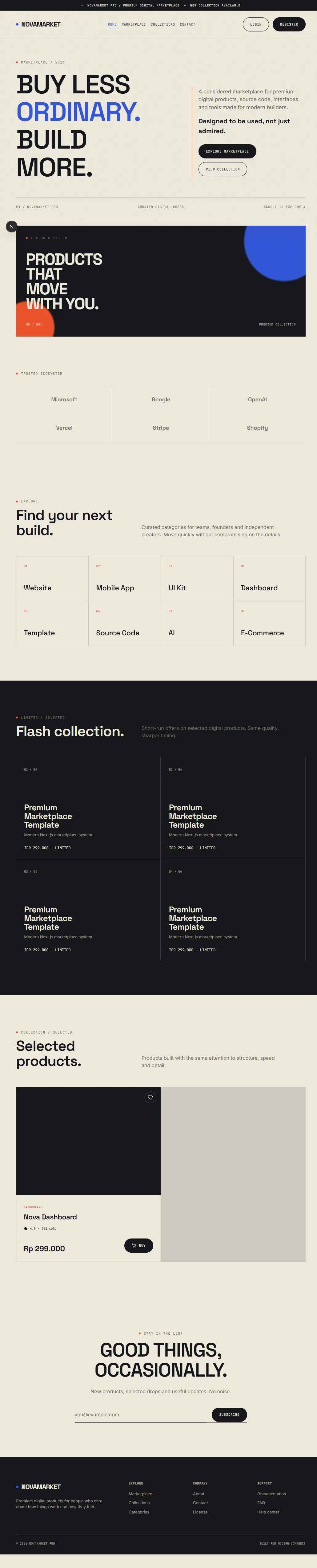Focus the you@example.com email field
317x1568 pixels.
[141, 1414]
